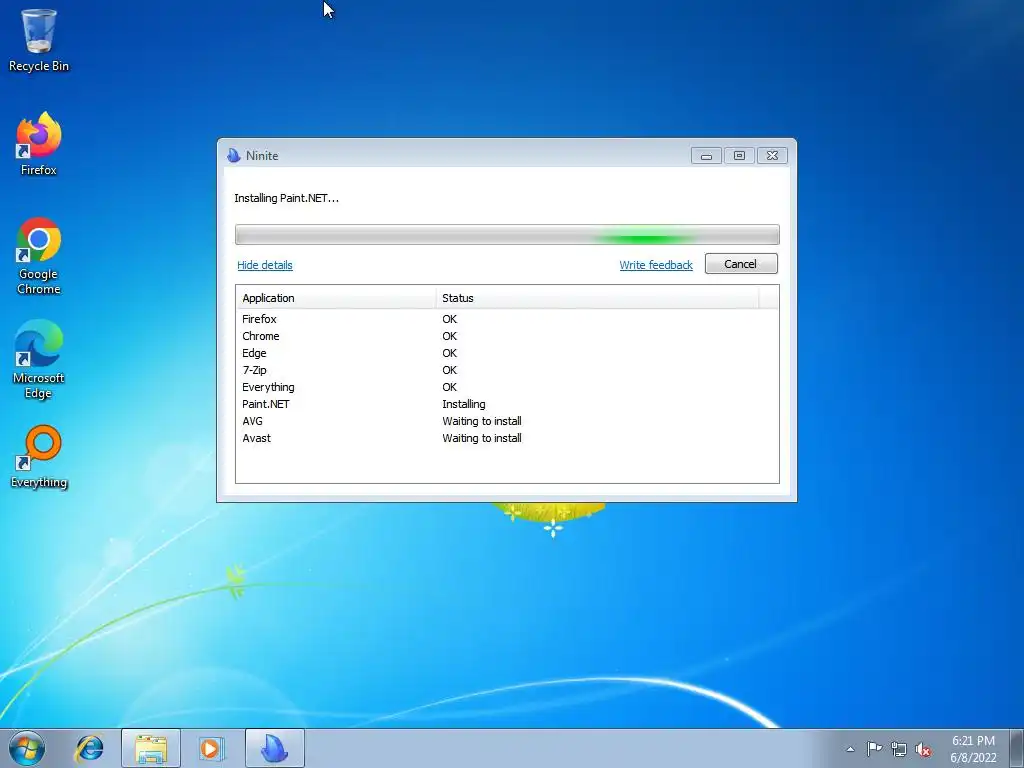Click the installation progress bar
The height and width of the screenshot is (768, 1024).
(x=507, y=234)
